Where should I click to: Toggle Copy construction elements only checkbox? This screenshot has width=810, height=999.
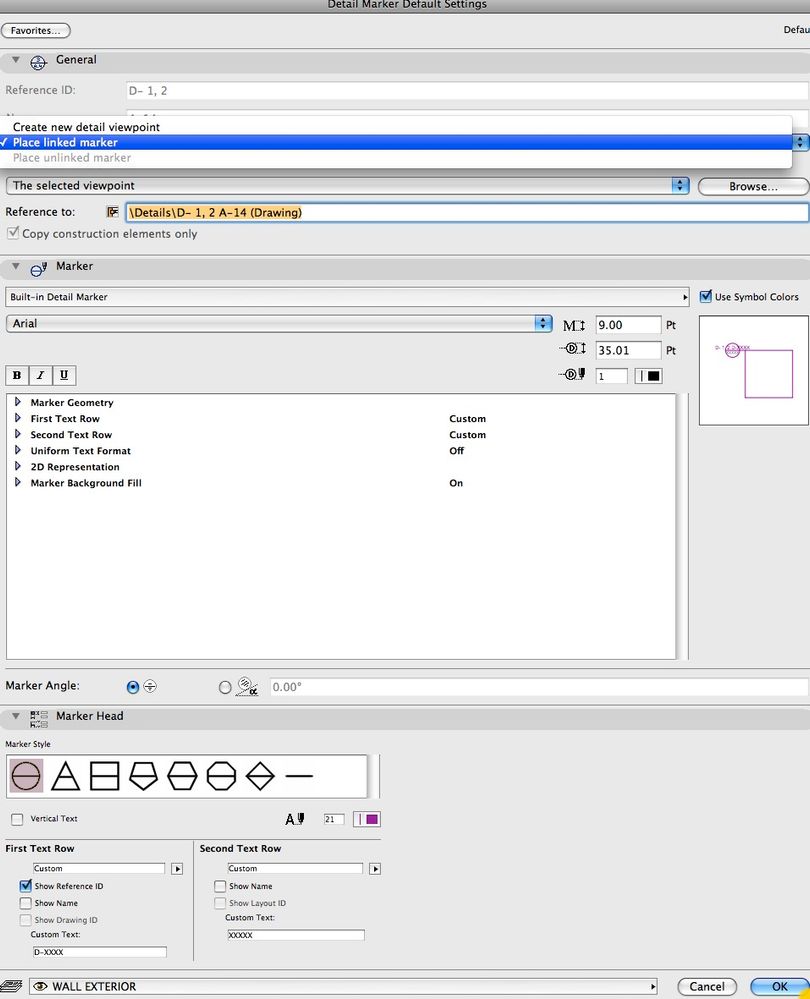point(13,233)
